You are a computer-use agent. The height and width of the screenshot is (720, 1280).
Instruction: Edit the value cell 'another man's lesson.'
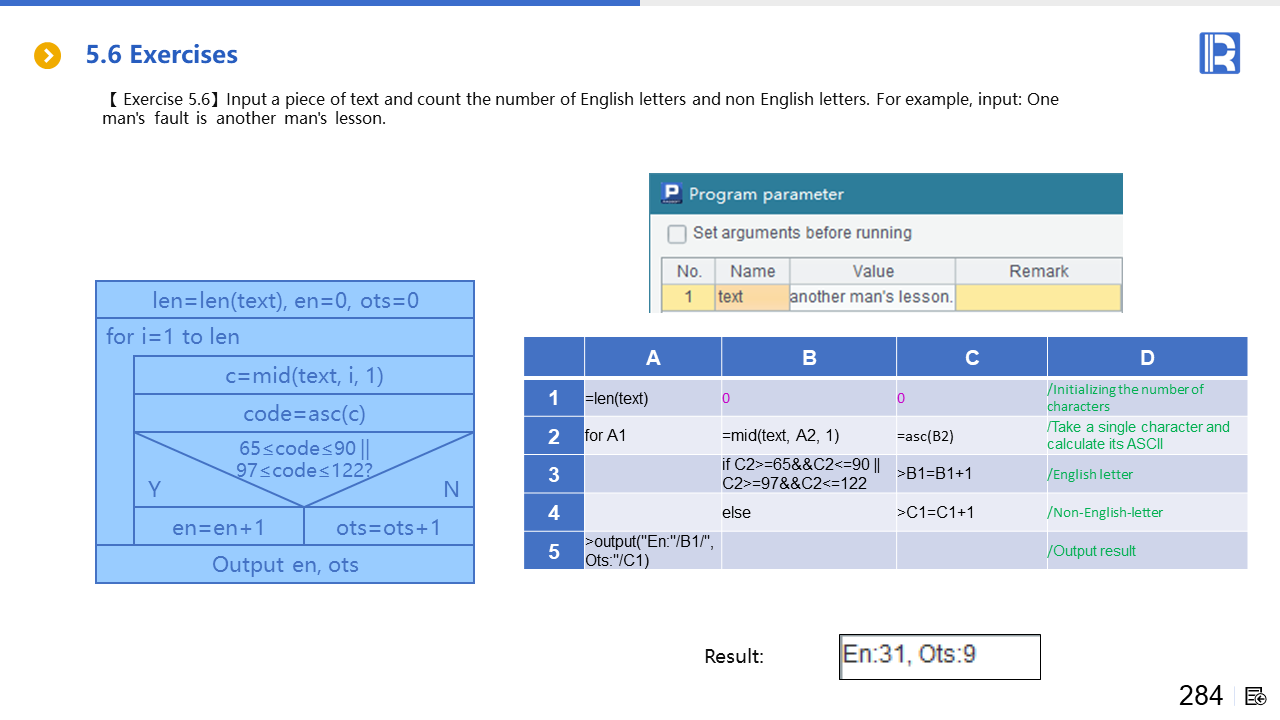(x=872, y=297)
